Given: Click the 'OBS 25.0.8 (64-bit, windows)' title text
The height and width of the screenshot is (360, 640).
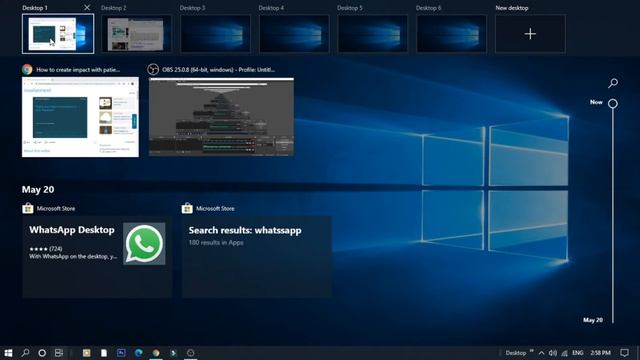Looking at the screenshot, I should coord(218,70).
